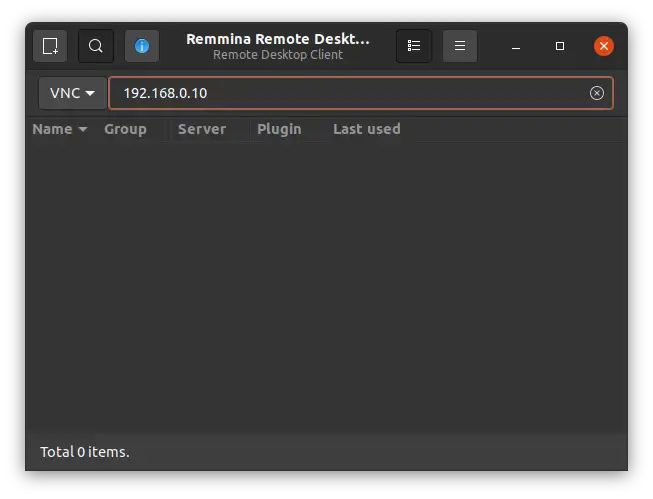Click the Remmina Remote Desktop title text
Viewport: 653px width, 499px height.
[x=278, y=39]
